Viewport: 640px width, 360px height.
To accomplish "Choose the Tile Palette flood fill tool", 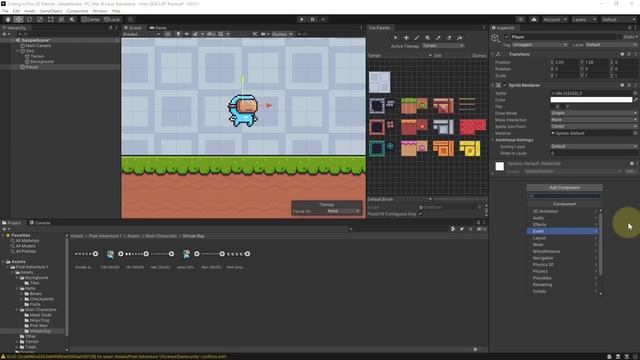I will (x=460, y=38).
